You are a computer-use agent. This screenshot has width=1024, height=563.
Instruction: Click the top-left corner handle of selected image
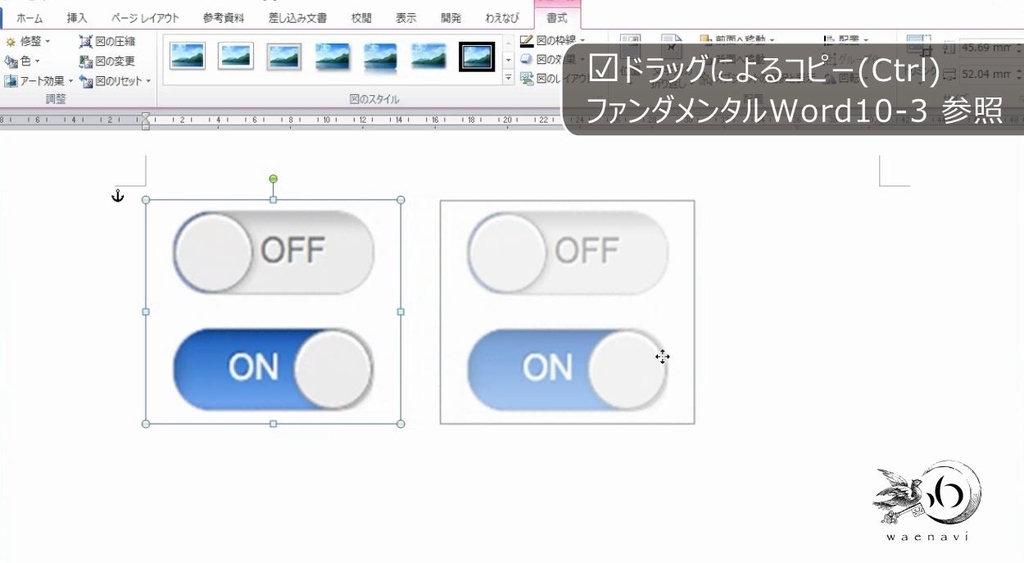coord(146,200)
